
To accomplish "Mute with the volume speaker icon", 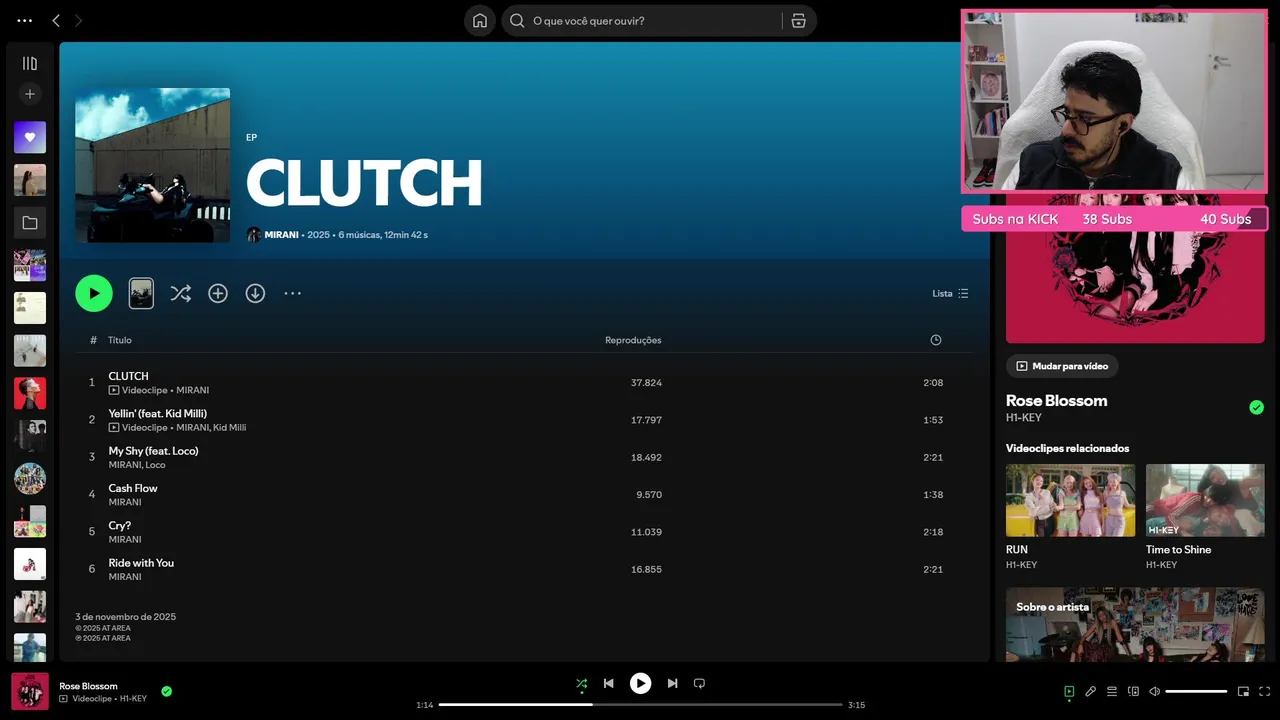I will [x=1154, y=691].
